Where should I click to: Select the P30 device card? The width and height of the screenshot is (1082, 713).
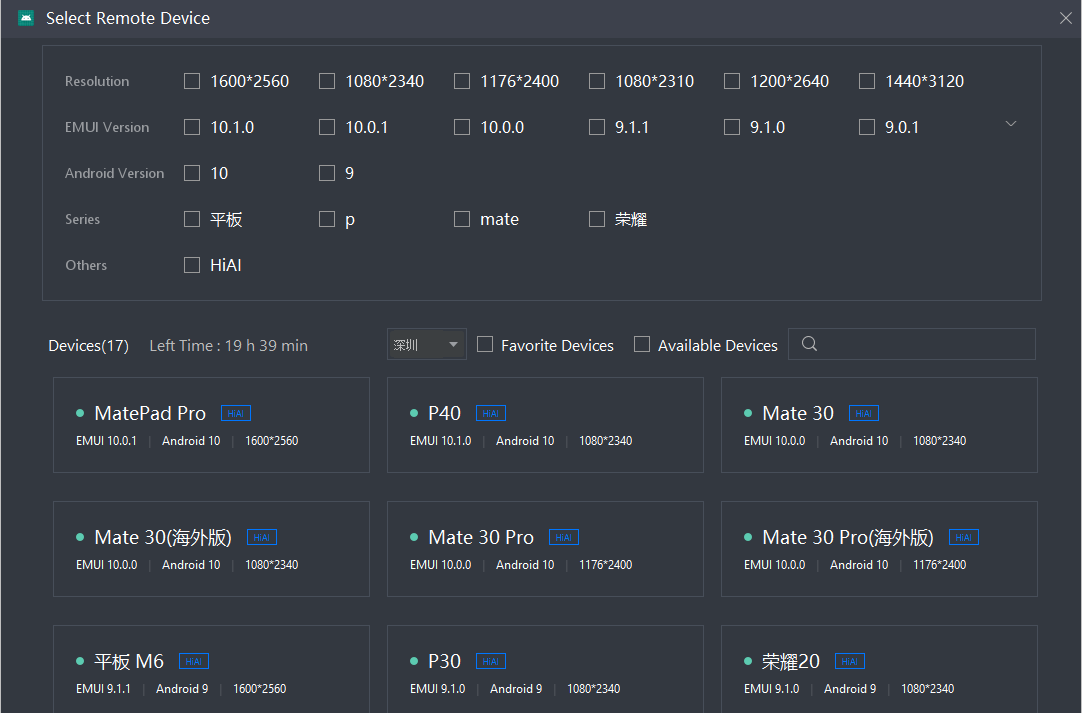pyautogui.click(x=545, y=668)
